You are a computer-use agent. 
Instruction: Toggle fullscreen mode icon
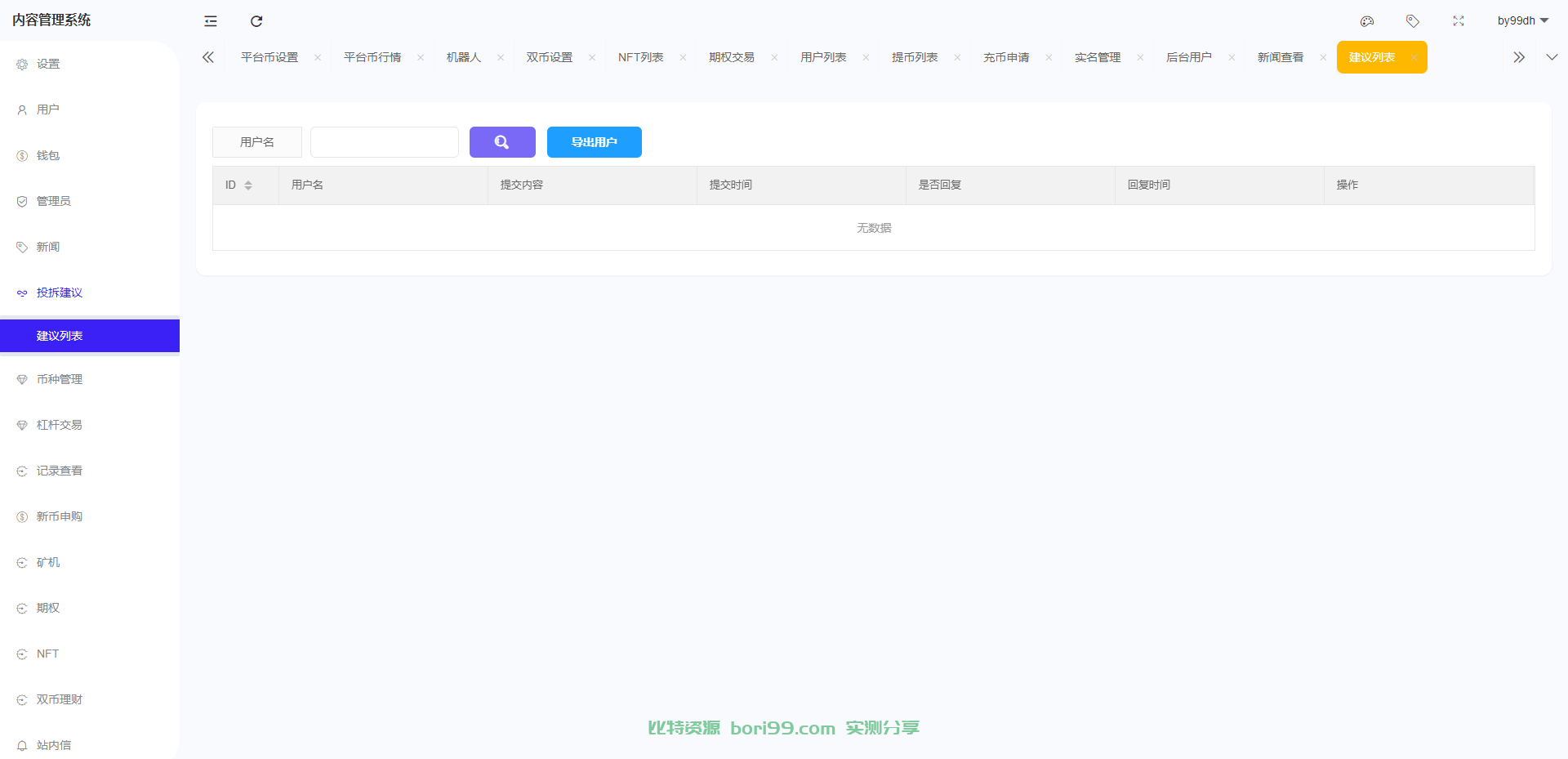click(1459, 21)
